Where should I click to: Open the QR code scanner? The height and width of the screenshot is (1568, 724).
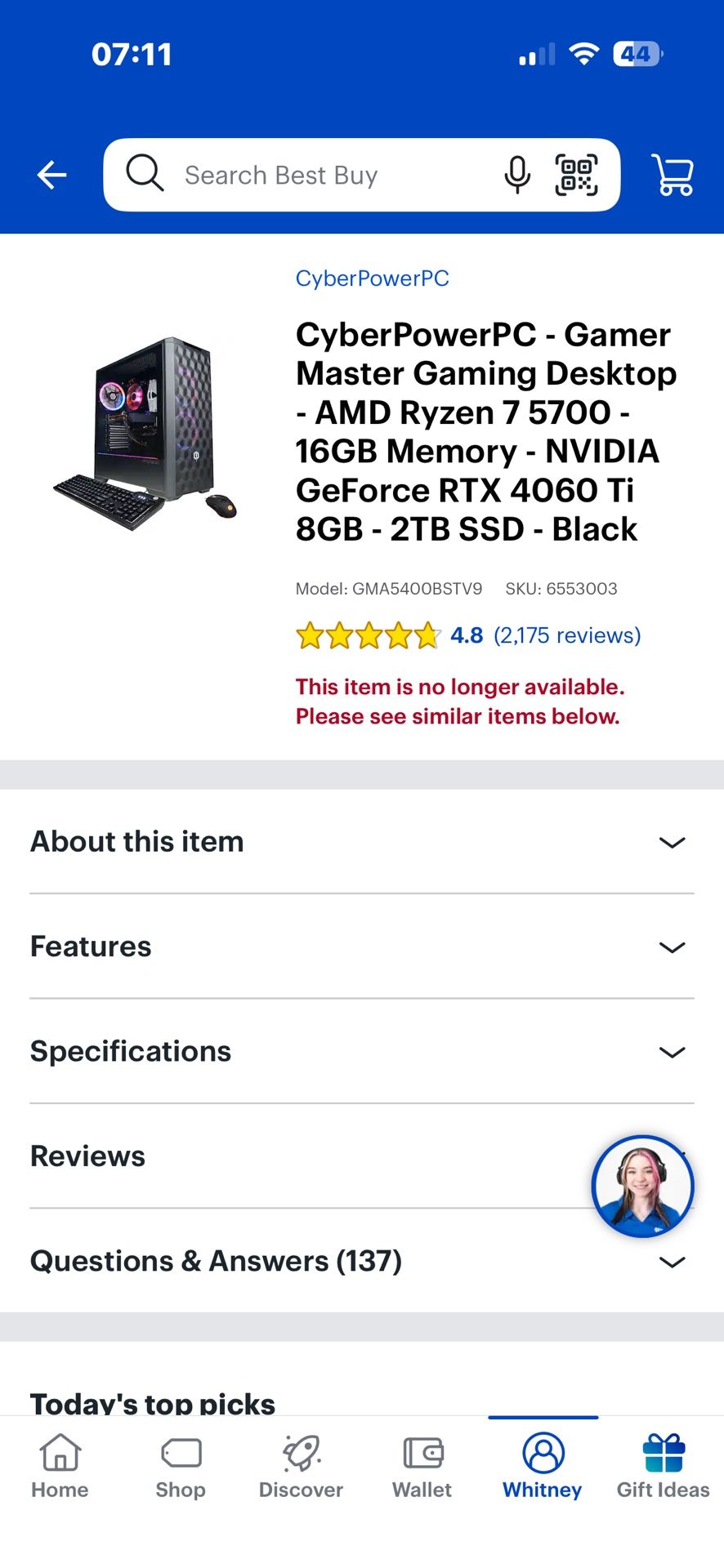[576, 175]
